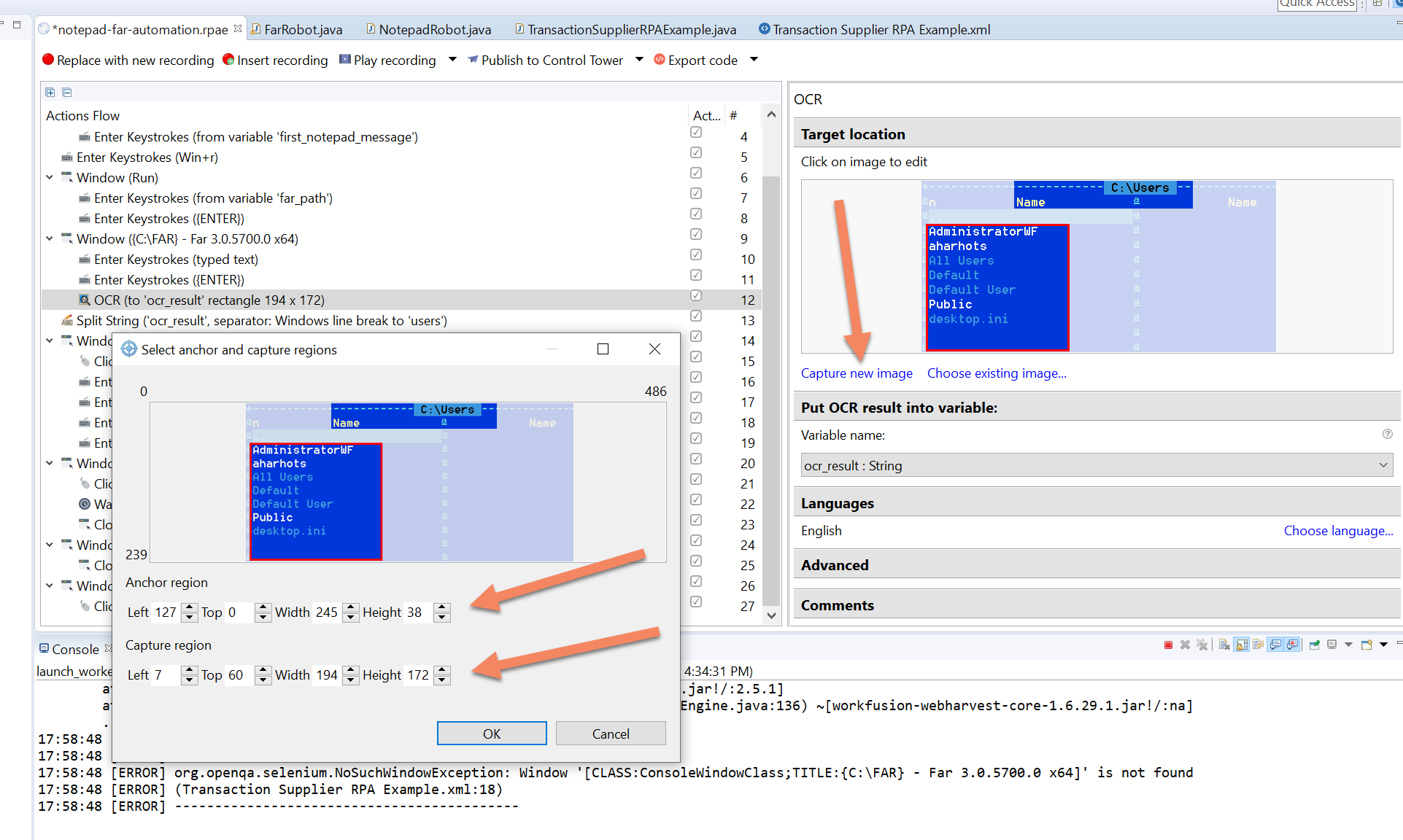Click the Choose language link
The width and height of the screenshot is (1403, 840).
[x=1338, y=531]
